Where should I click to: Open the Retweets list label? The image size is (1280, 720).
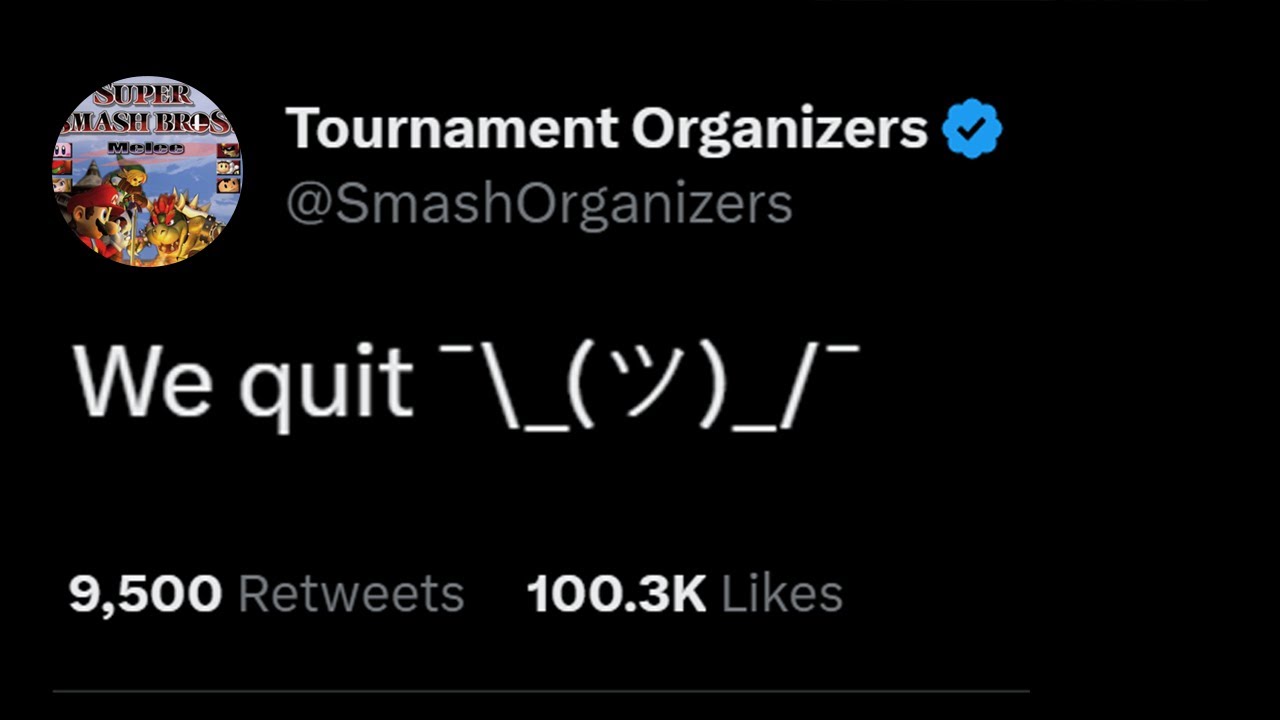tap(351, 594)
